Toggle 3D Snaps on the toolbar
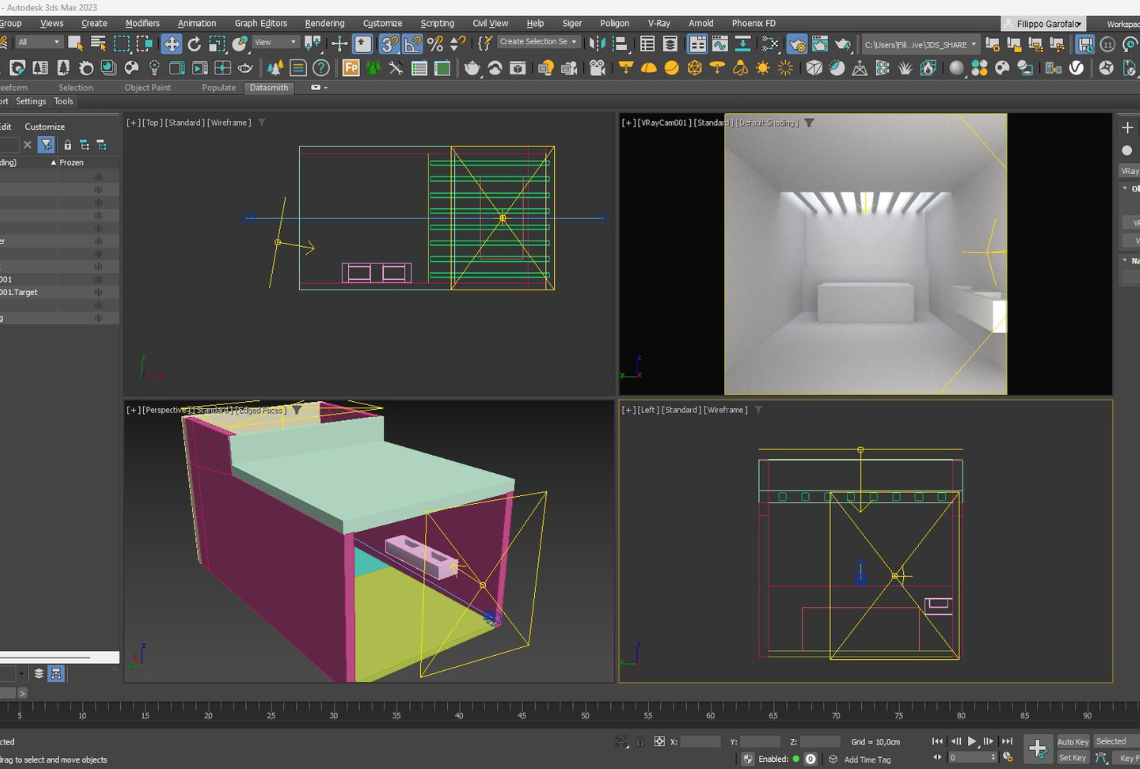1140x769 pixels. tap(389, 44)
